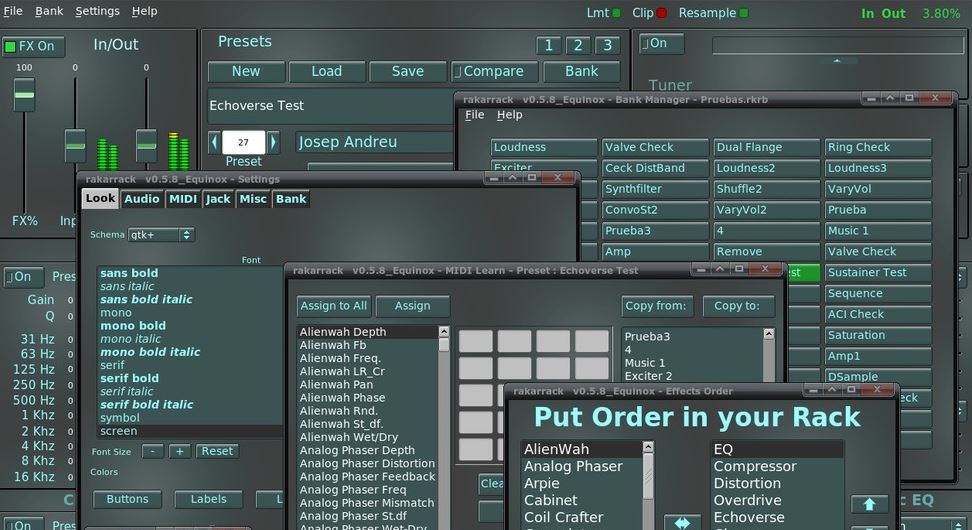Select Dual Flange preset in Bank Manager

[x=767, y=148]
